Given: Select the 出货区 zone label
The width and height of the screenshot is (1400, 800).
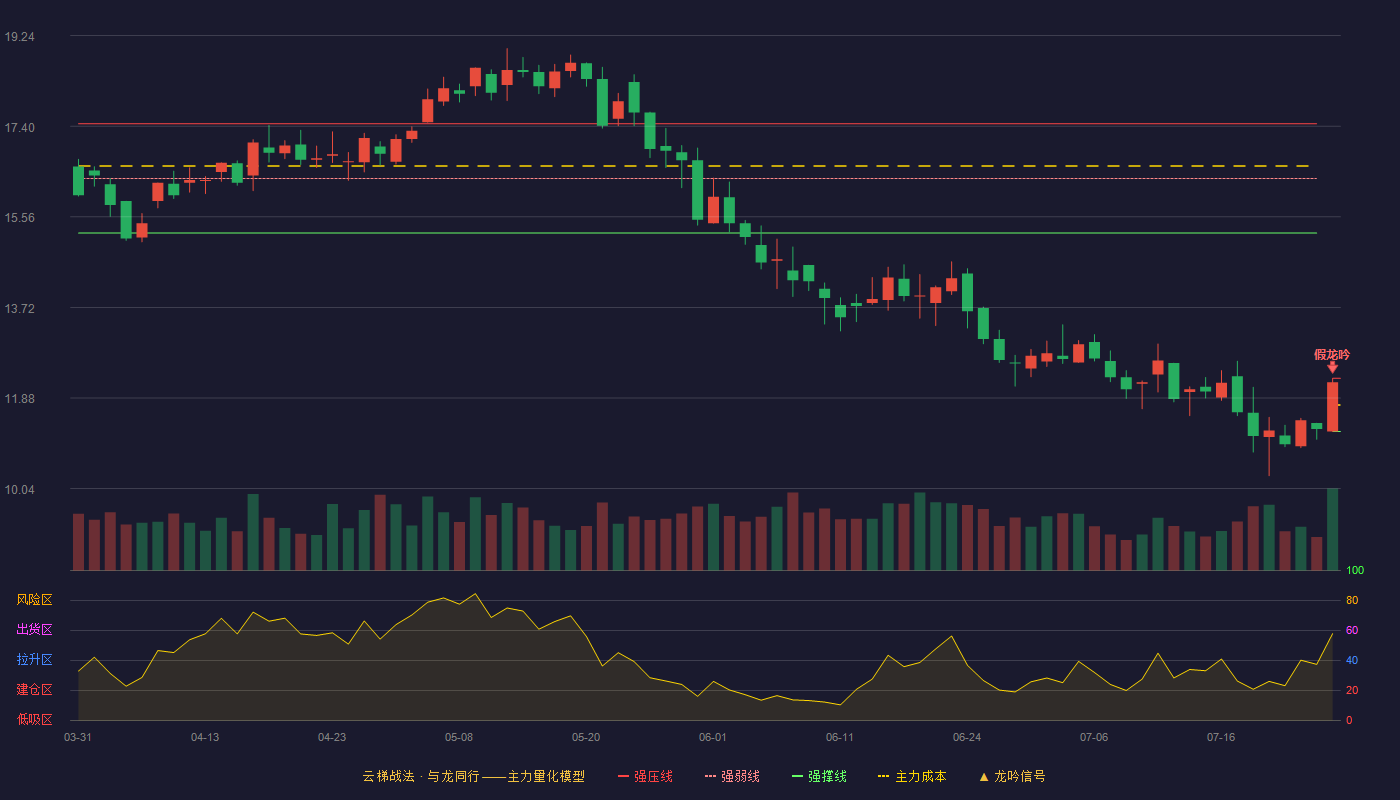Looking at the screenshot, I should [34, 630].
